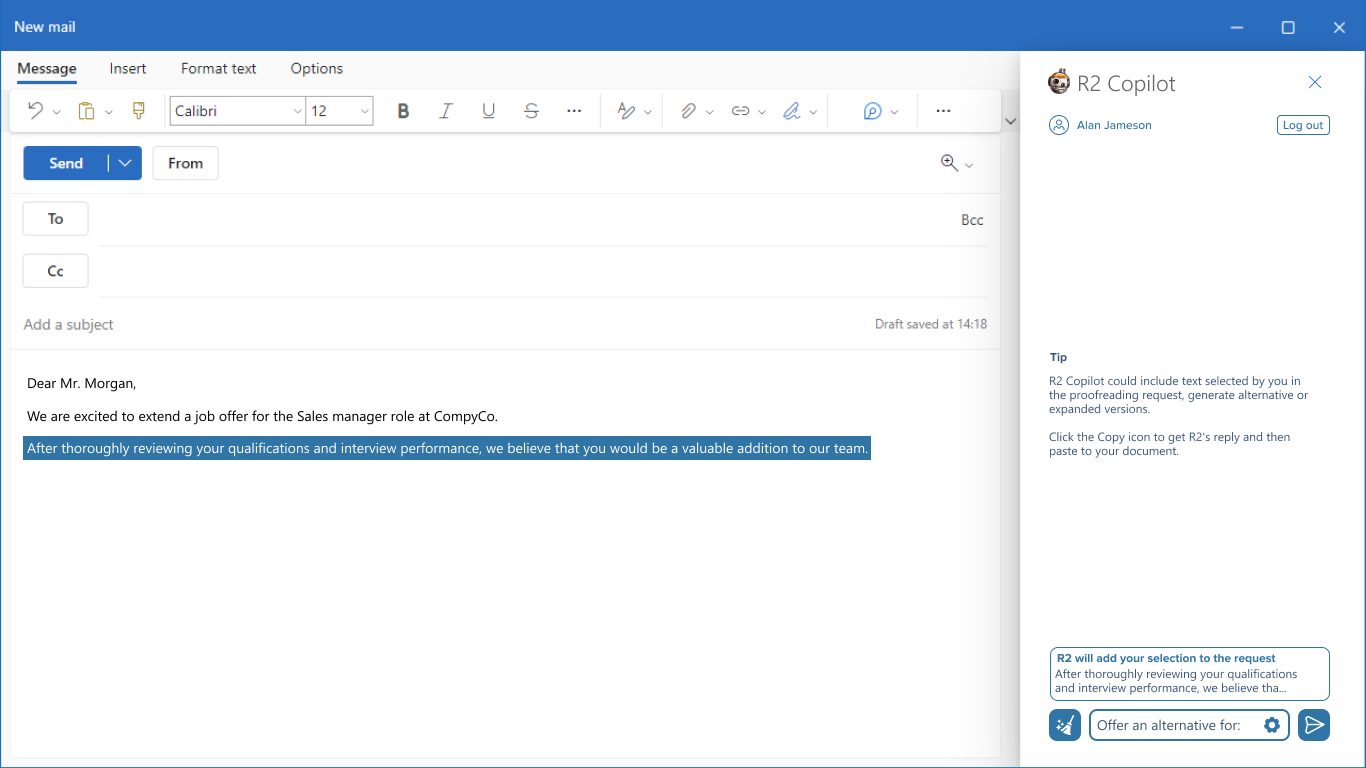Open the Undo history dropdown arrow
1366x768 pixels.
56,112
